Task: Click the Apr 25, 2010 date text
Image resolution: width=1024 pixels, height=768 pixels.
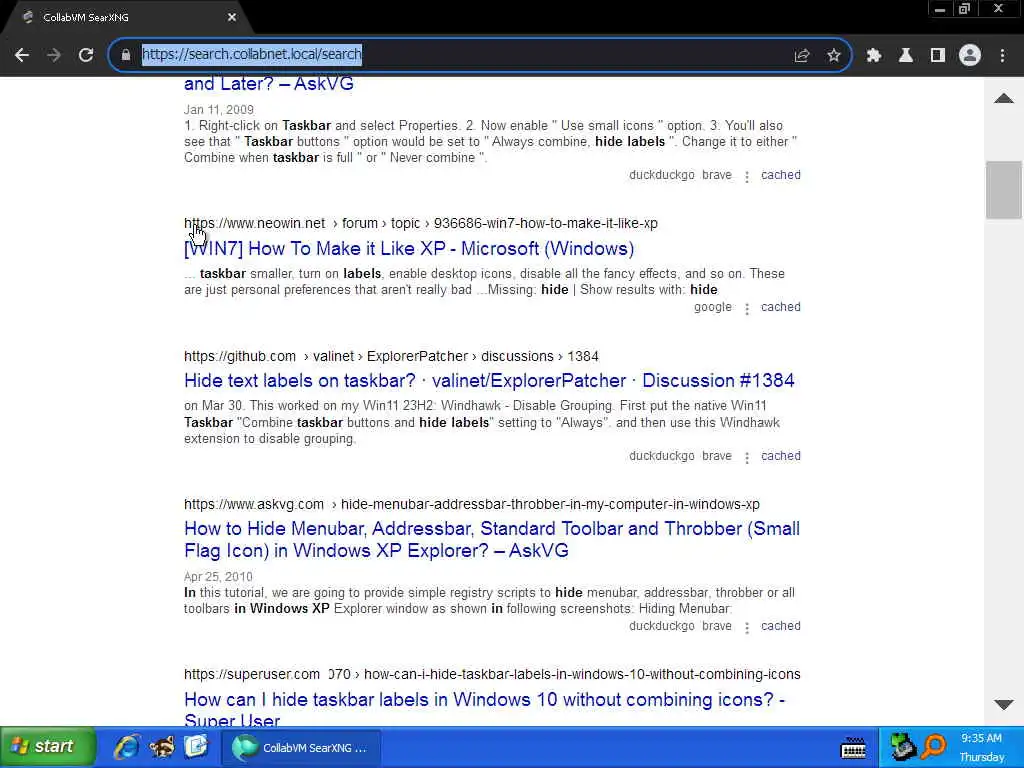Action: tap(218, 577)
